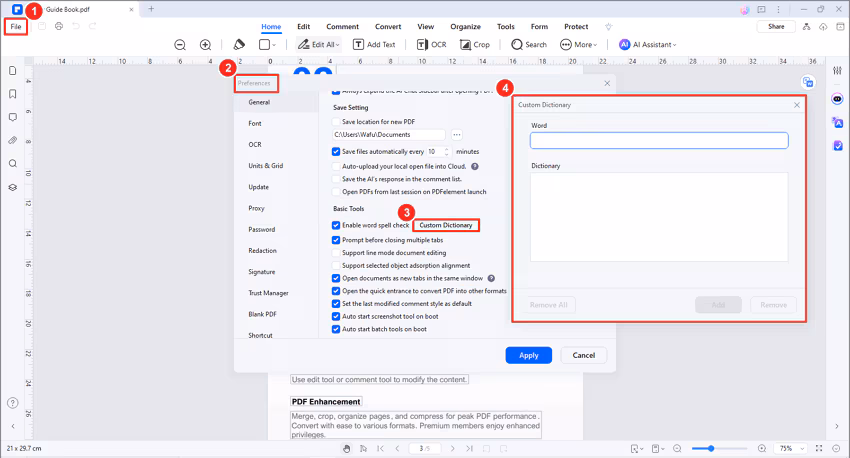Open the properties sliders icon at right sidebar
Screen dimensions: 850x458
tap(838, 70)
